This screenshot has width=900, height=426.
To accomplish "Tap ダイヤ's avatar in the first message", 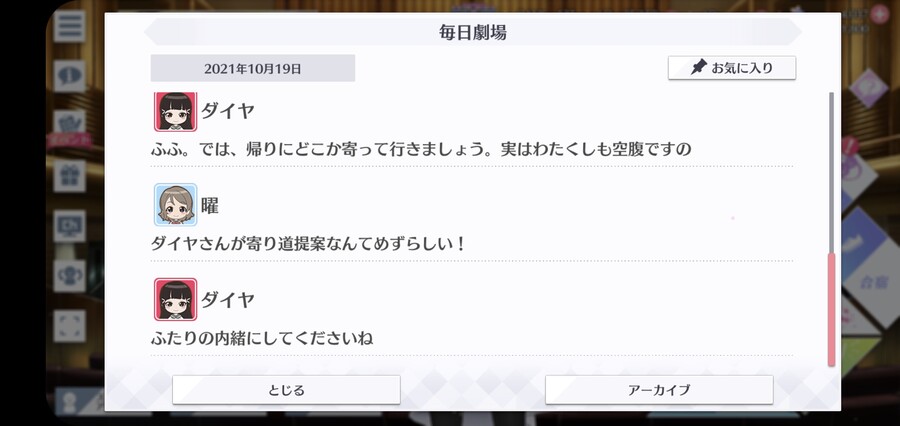I will point(176,111).
